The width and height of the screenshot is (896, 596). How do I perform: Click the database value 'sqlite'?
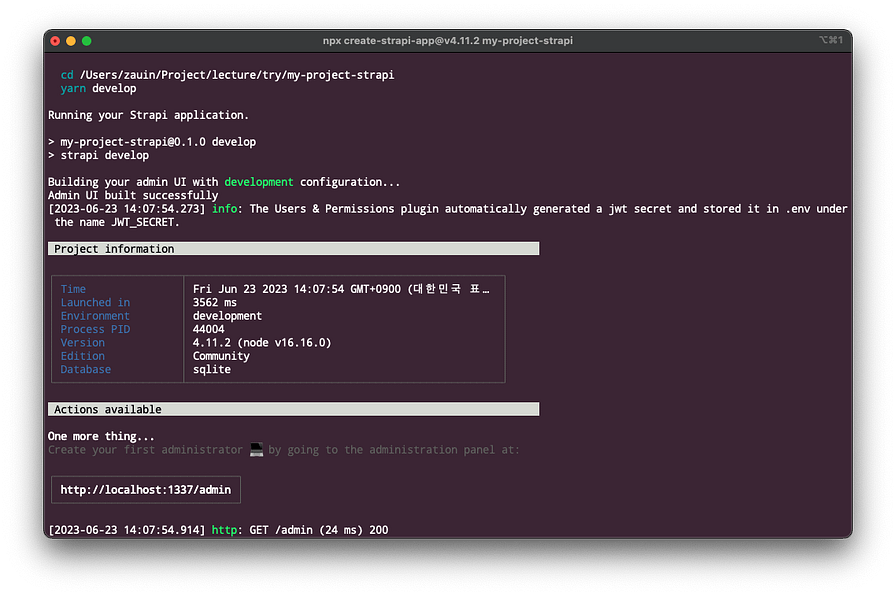click(212, 370)
